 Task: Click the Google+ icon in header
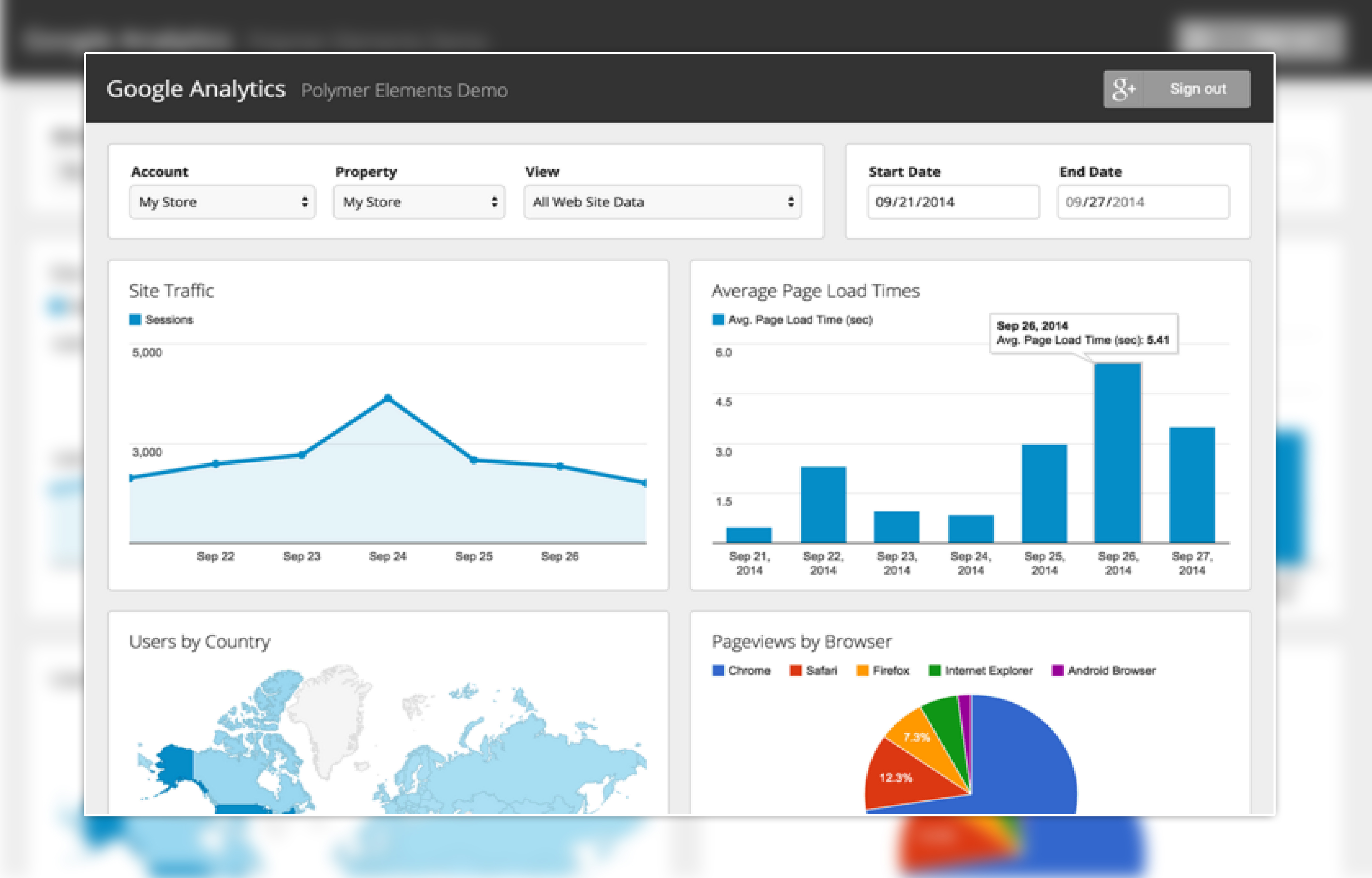click(1123, 89)
